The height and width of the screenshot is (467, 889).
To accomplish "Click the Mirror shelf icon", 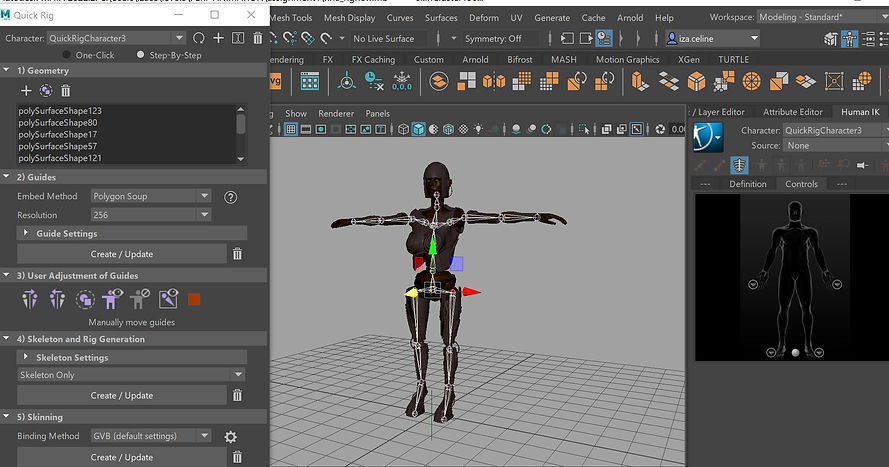I will [x=494, y=81].
